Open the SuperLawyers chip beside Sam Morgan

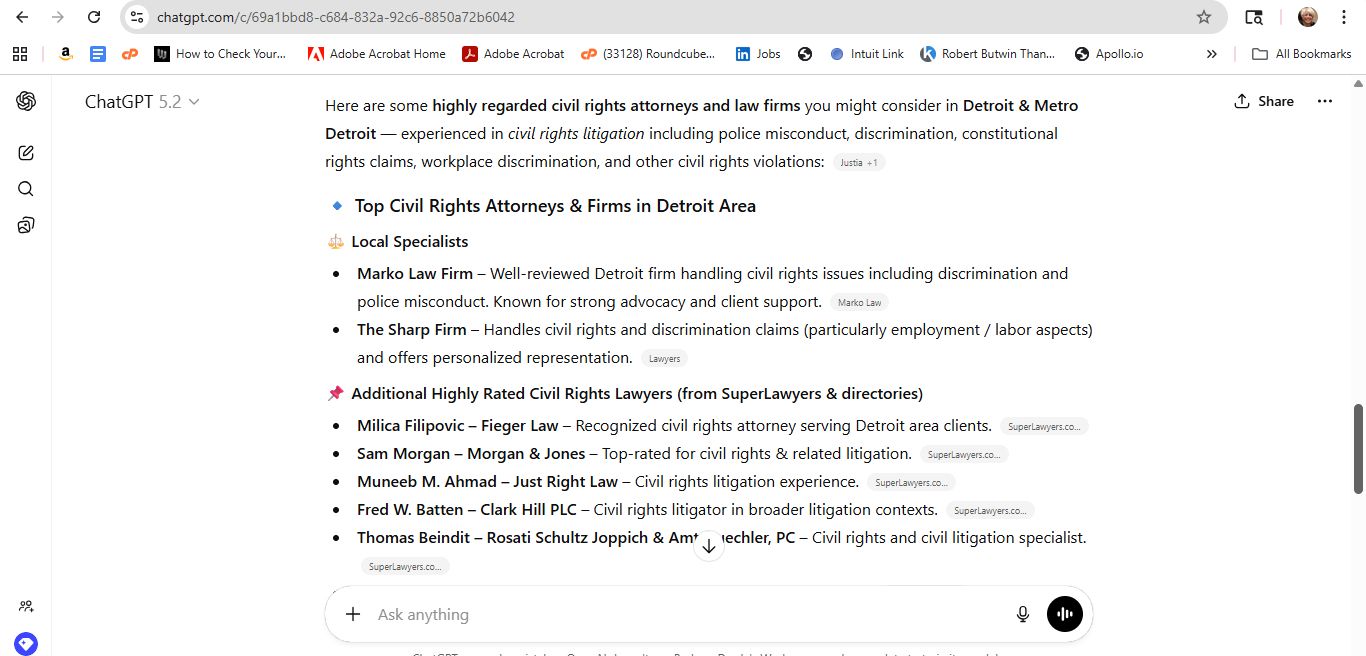point(964,454)
